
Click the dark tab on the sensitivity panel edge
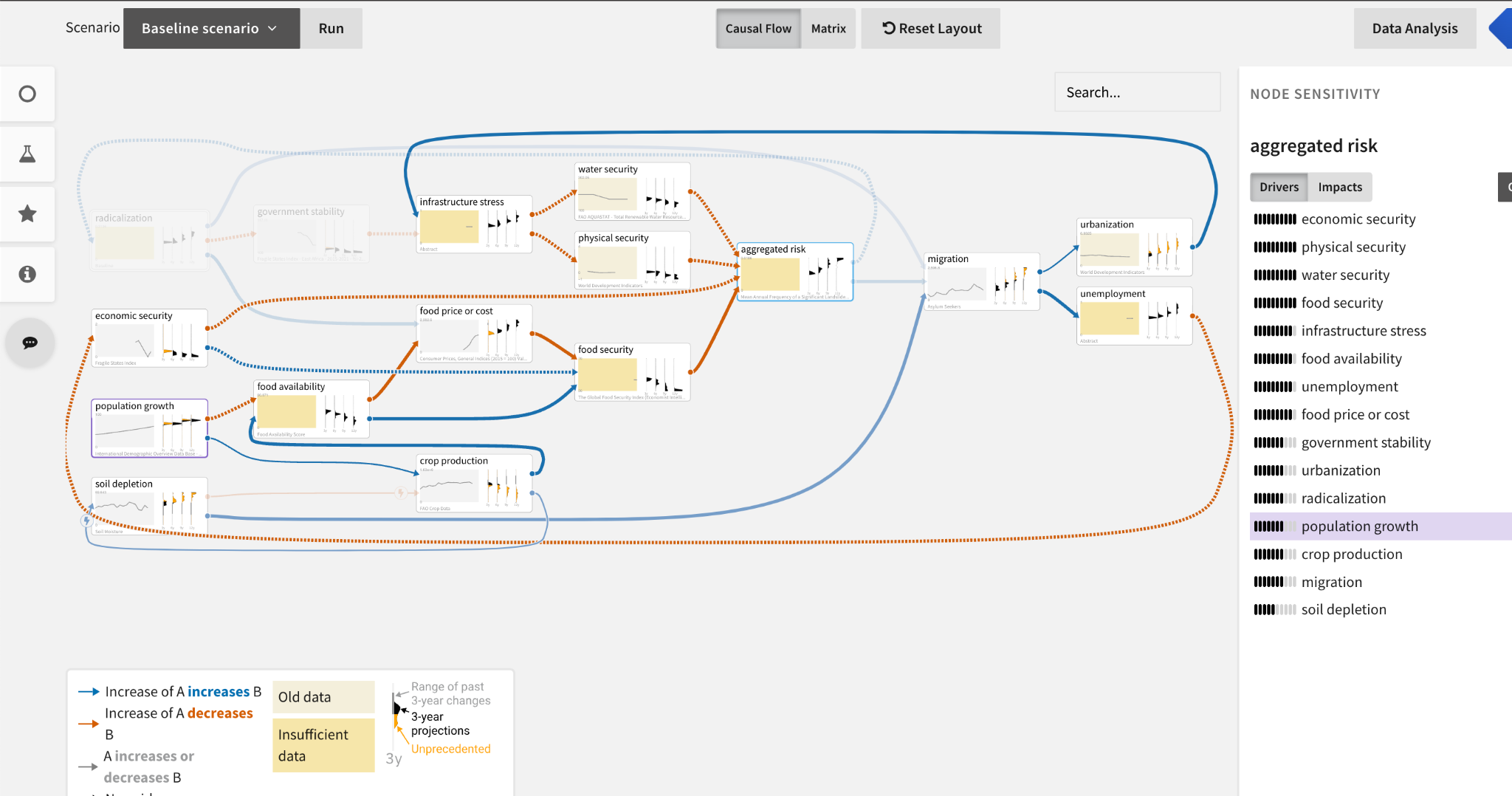(x=1506, y=187)
